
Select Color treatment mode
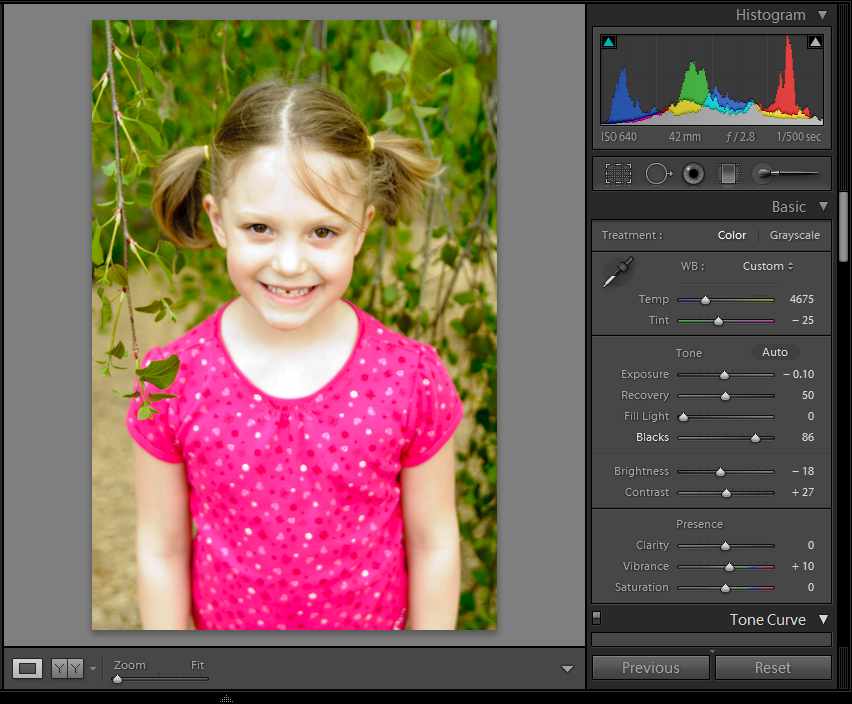731,235
